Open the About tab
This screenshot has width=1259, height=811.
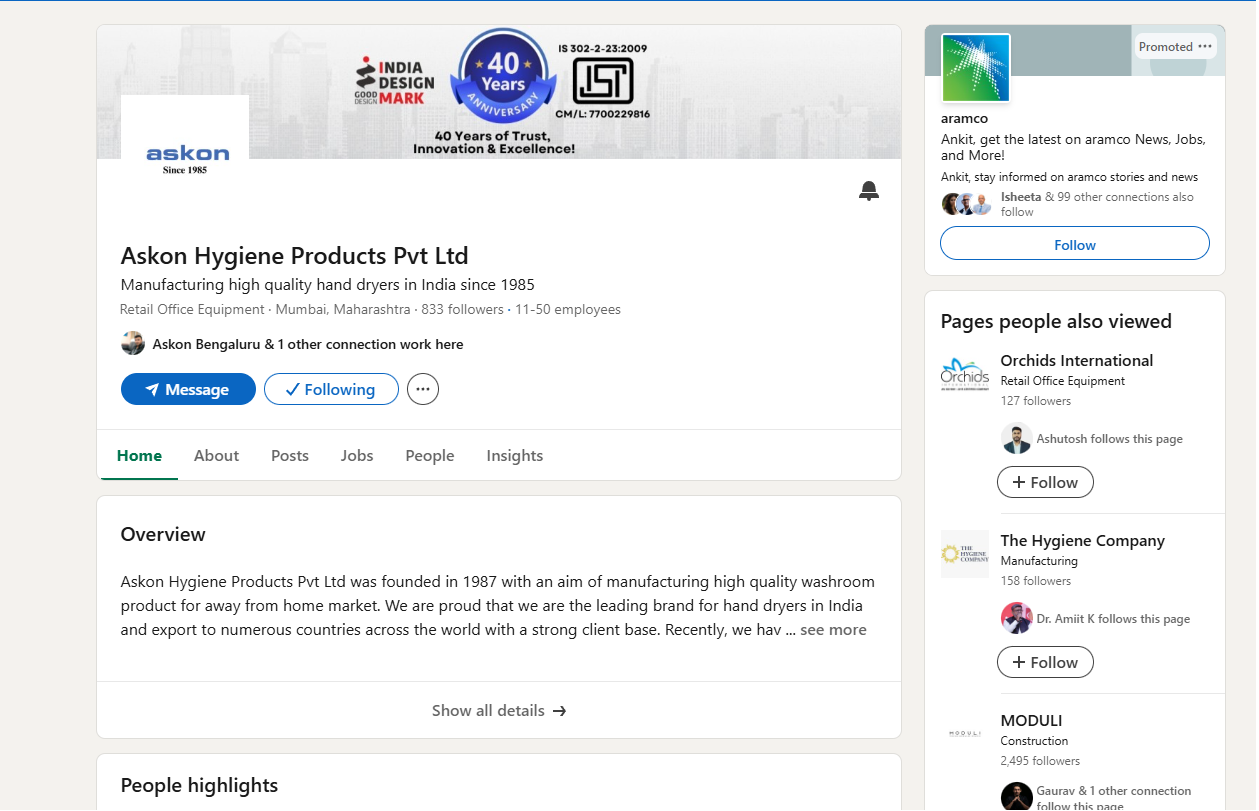[216, 456]
